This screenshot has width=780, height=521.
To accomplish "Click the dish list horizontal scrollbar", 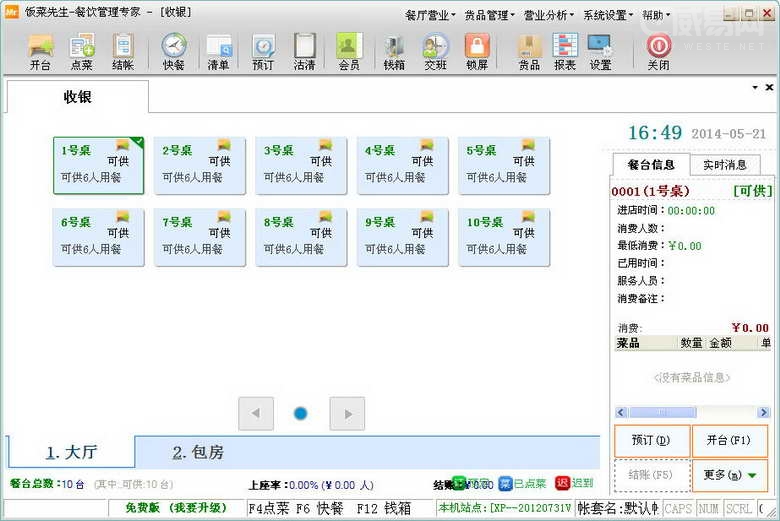I will (x=690, y=412).
